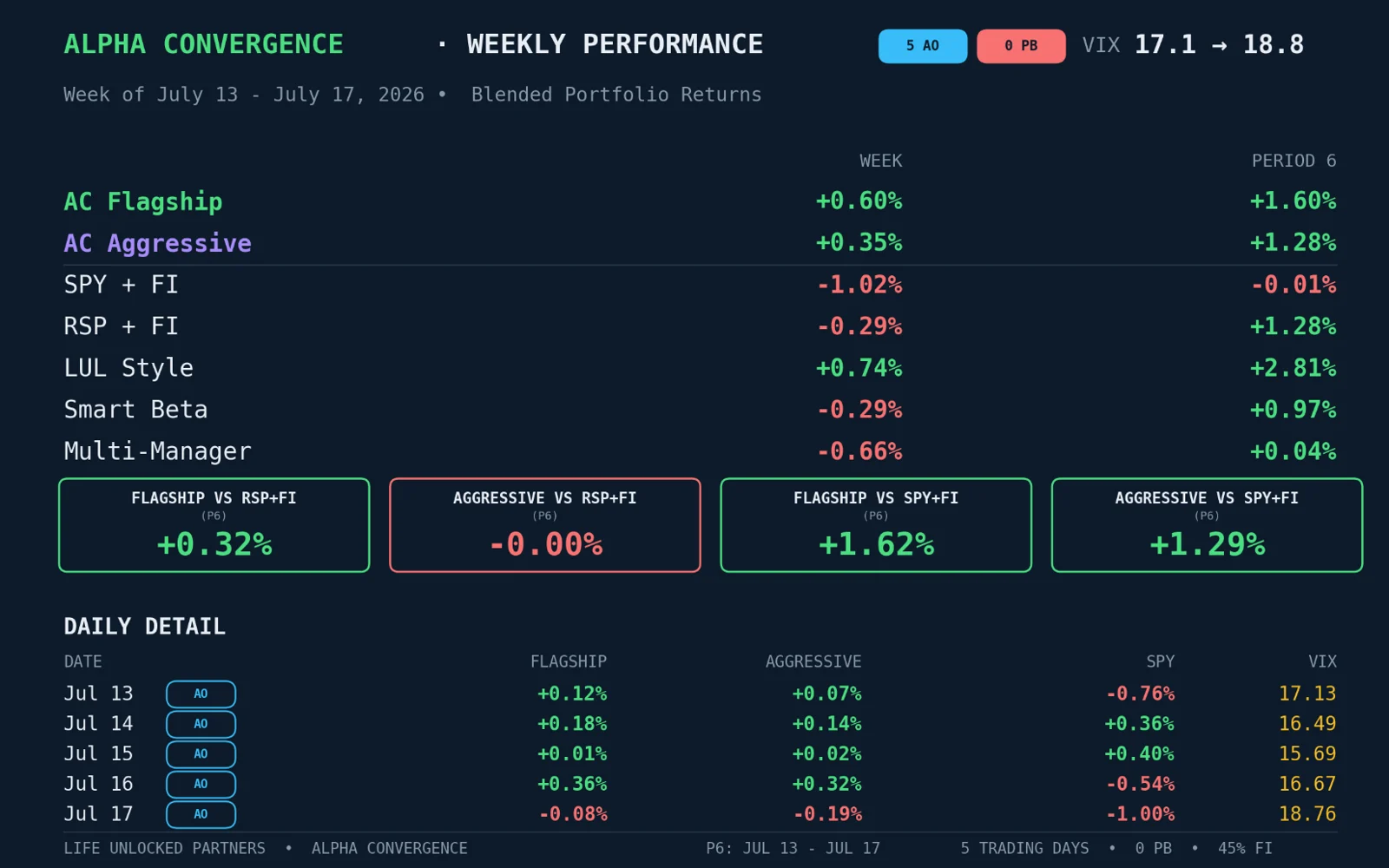Open the Aggressive vs RSP+FI card
This screenshot has height=868, width=1389.
coord(545,525)
